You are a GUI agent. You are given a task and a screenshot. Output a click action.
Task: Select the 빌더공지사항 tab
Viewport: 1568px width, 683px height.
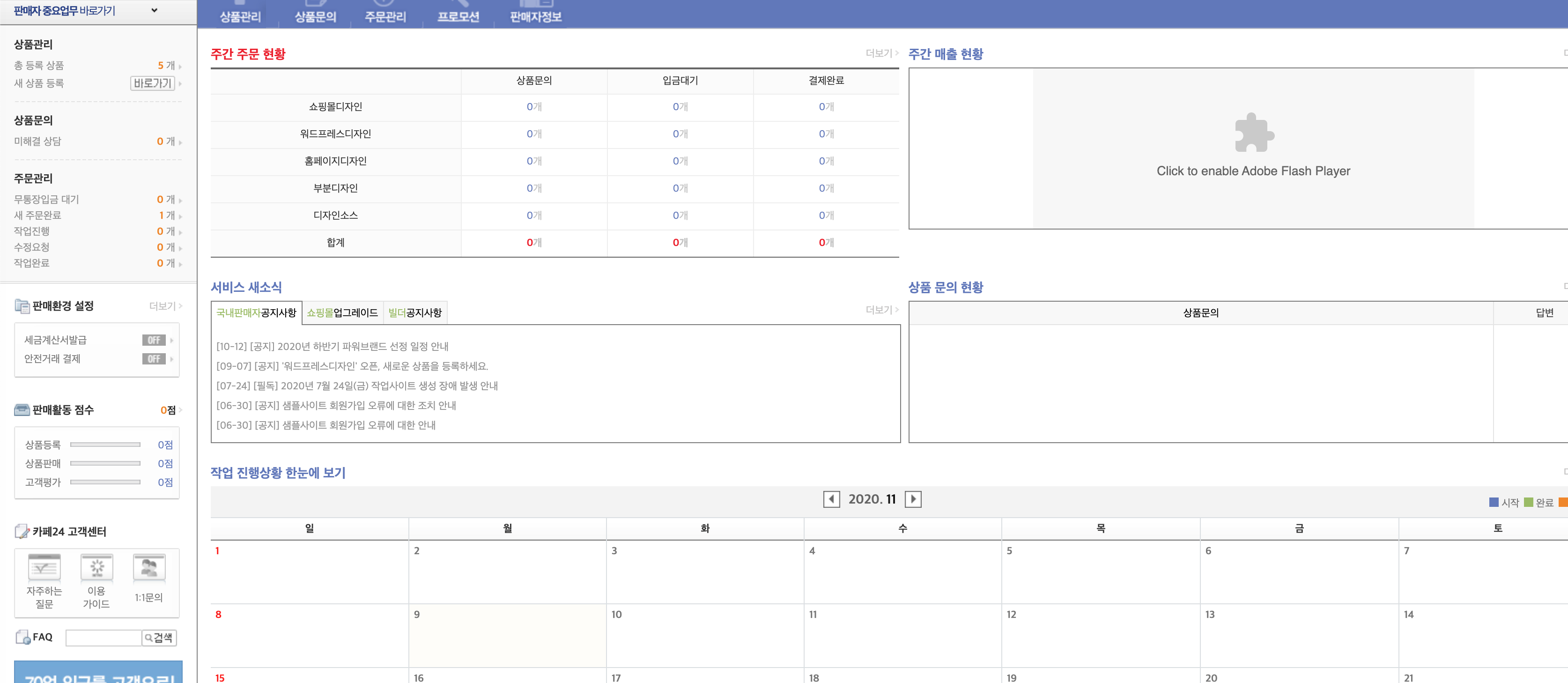point(414,313)
